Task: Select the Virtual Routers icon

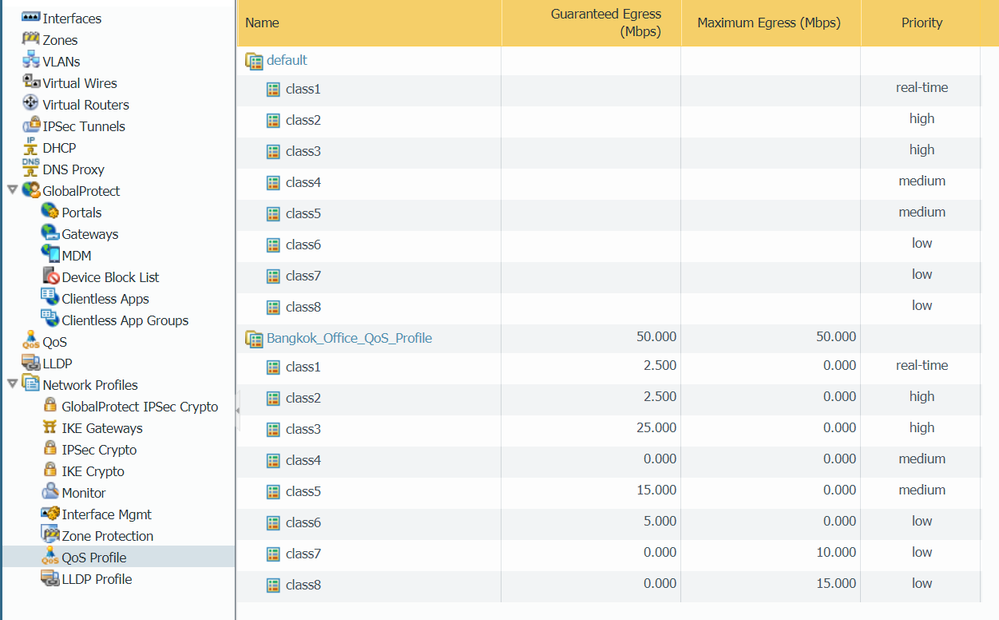Action: [x=30, y=104]
